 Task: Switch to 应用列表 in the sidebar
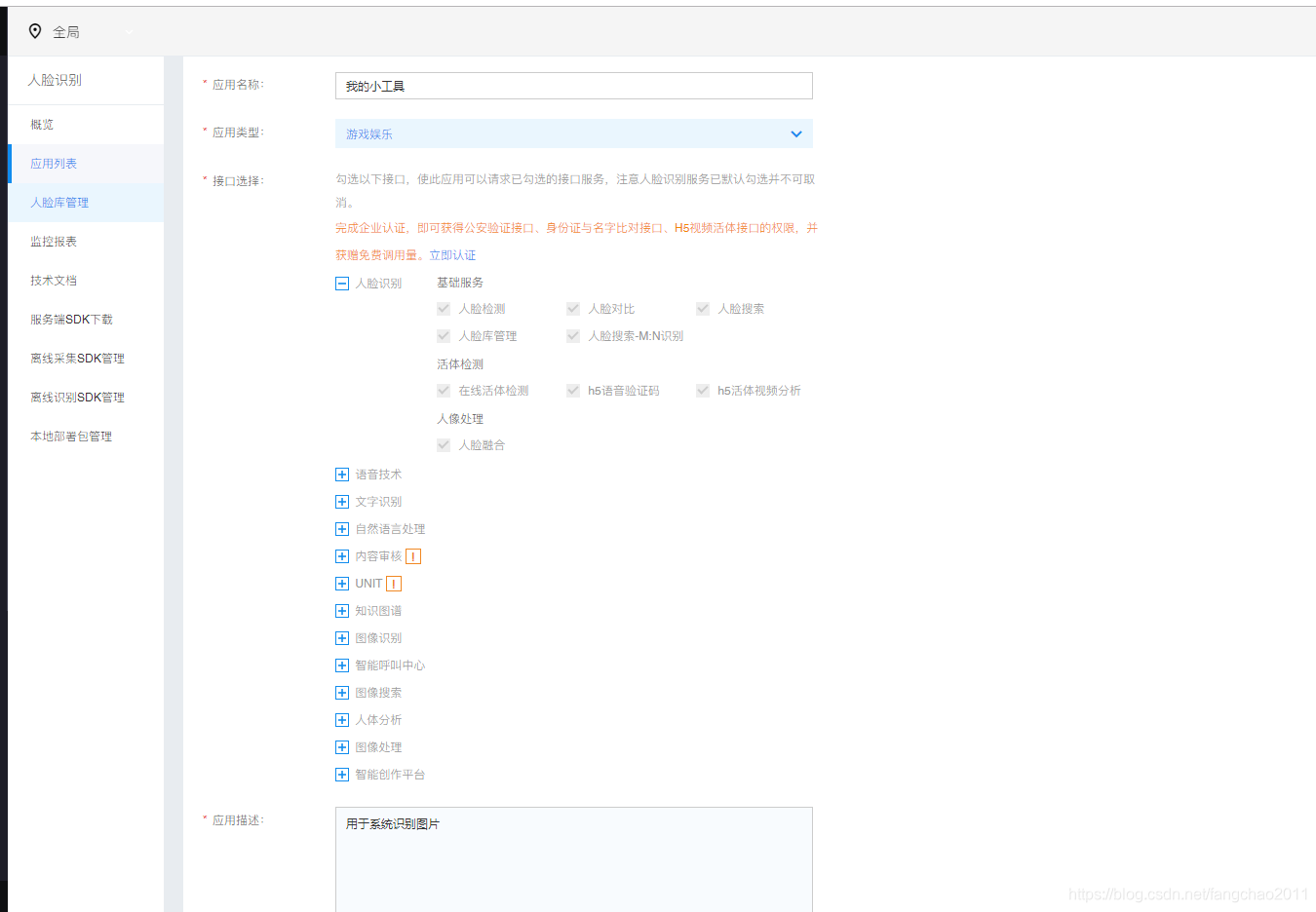pos(55,163)
